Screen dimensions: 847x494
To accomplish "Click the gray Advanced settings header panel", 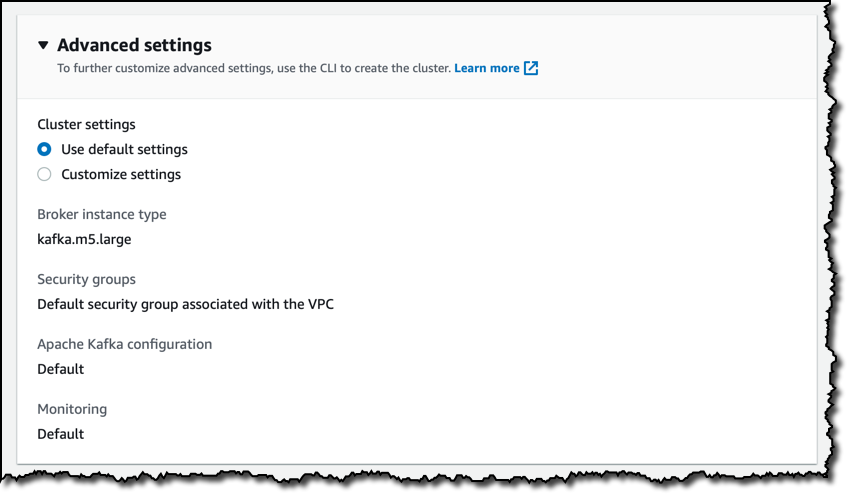I will [416, 57].
